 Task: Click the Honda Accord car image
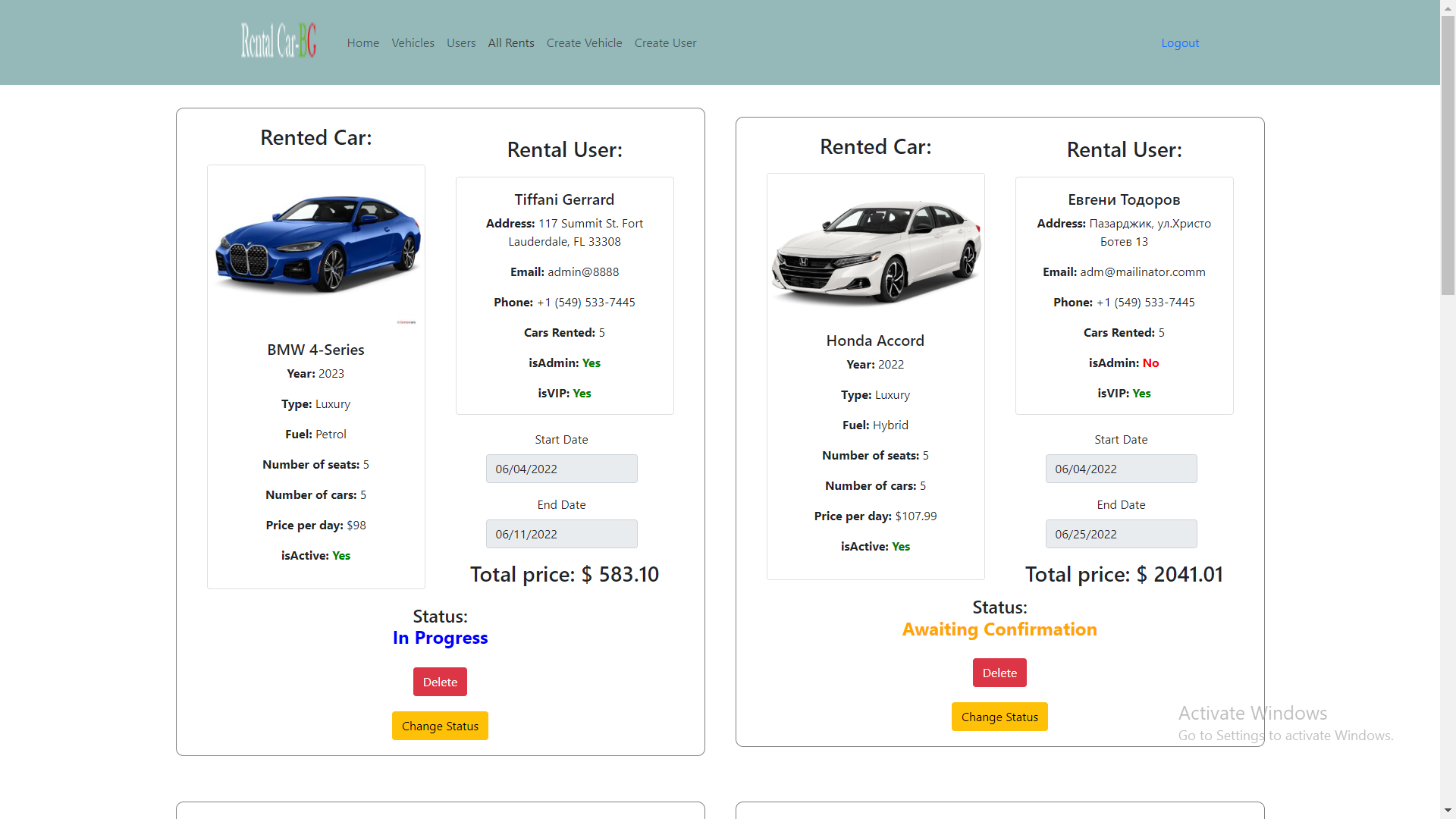click(875, 246)
